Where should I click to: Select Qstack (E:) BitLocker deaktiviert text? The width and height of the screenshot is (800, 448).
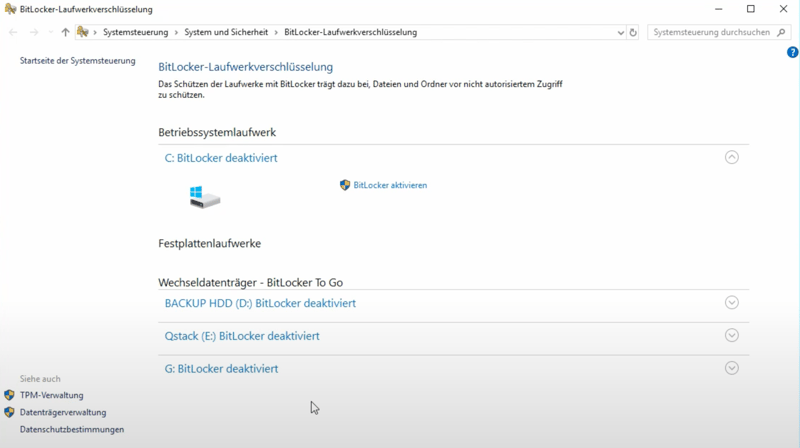tap(242, 336)
